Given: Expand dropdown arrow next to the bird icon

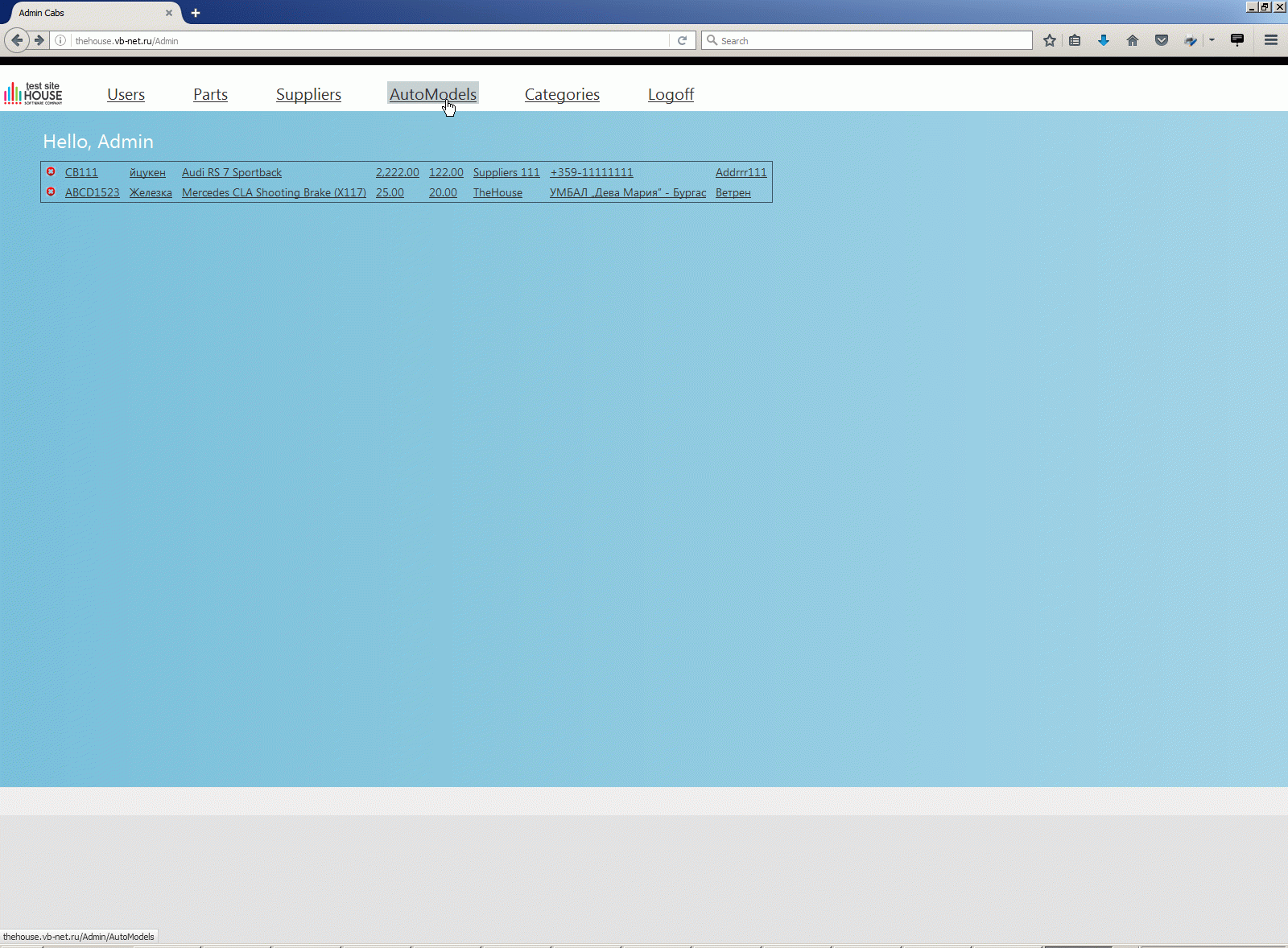Looking at the screenshot, I should pos(1212,40).
